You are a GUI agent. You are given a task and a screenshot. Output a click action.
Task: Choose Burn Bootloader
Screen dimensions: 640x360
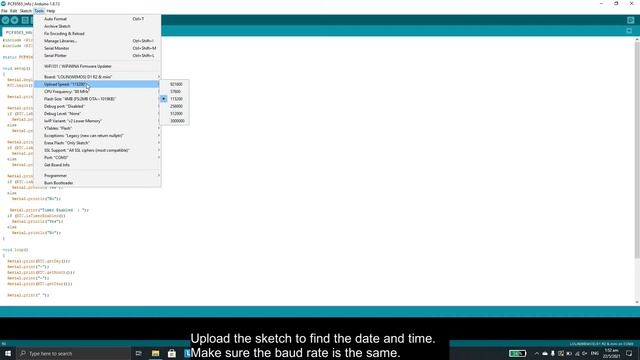pyautogui.click(x=97, y=183)
